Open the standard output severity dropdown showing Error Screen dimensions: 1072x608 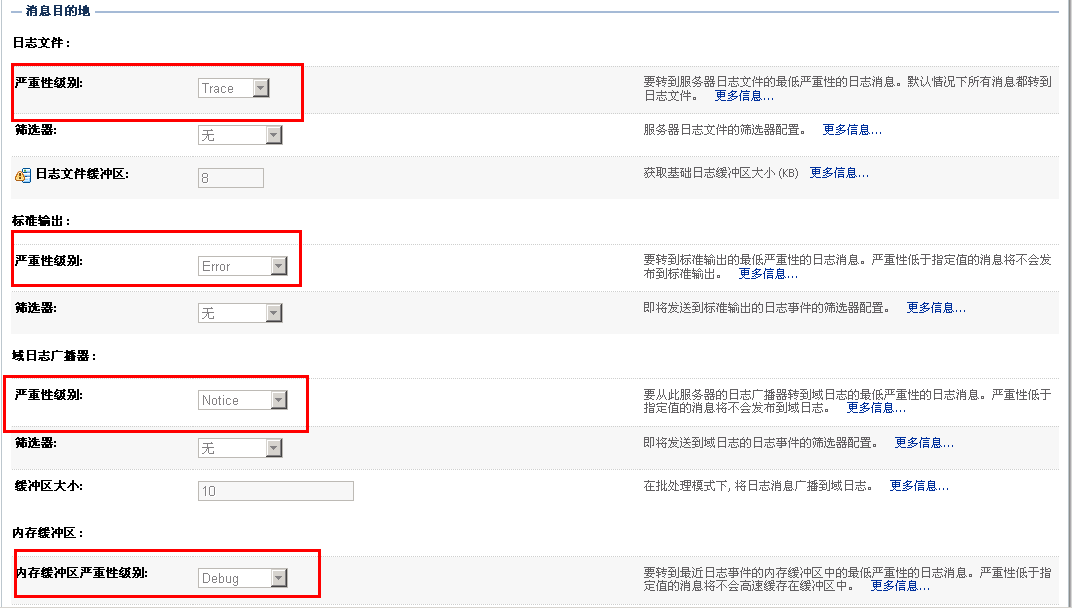[243, 266]
